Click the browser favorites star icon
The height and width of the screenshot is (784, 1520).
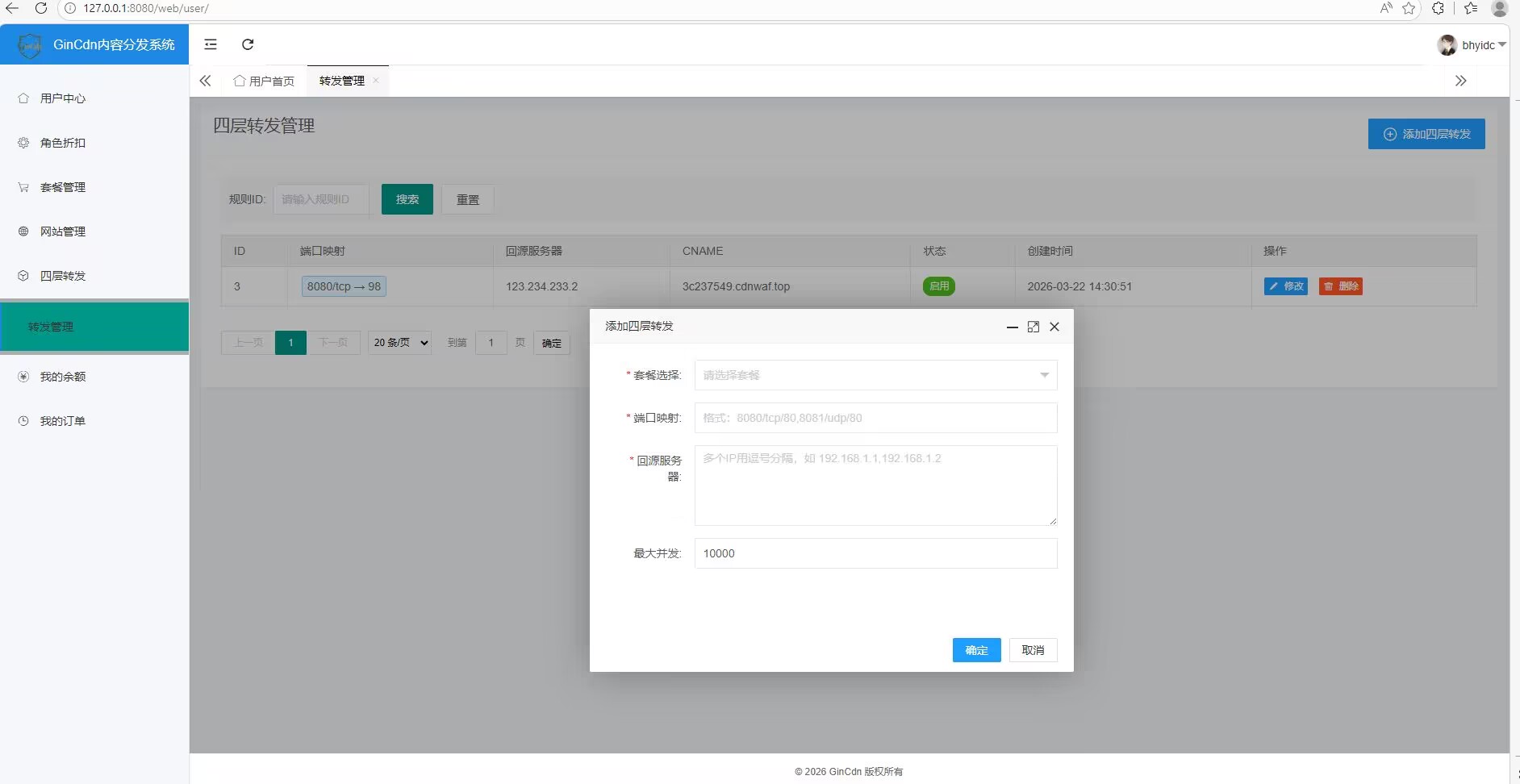1409,8
